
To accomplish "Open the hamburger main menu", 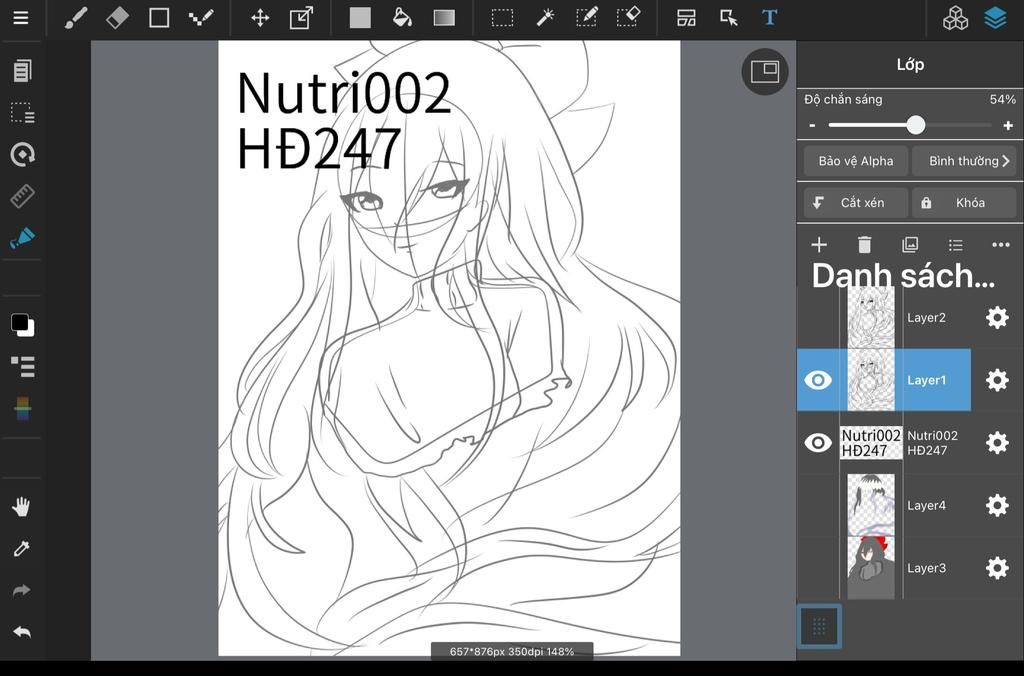I will click(x=21, y=18).
